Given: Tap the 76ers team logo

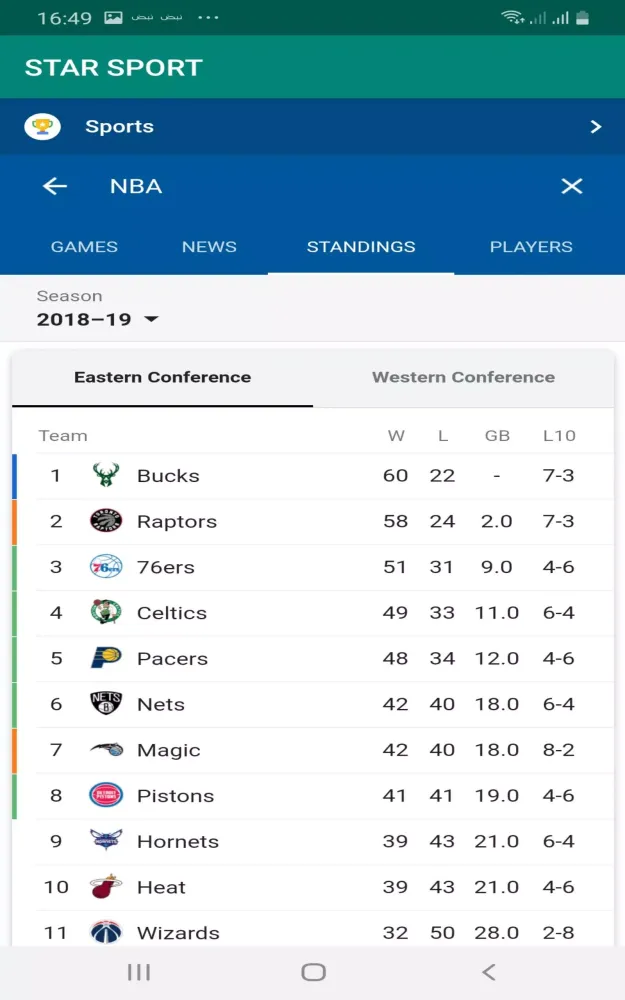Looking at the screenshot, I should click(x=105, y=567).
